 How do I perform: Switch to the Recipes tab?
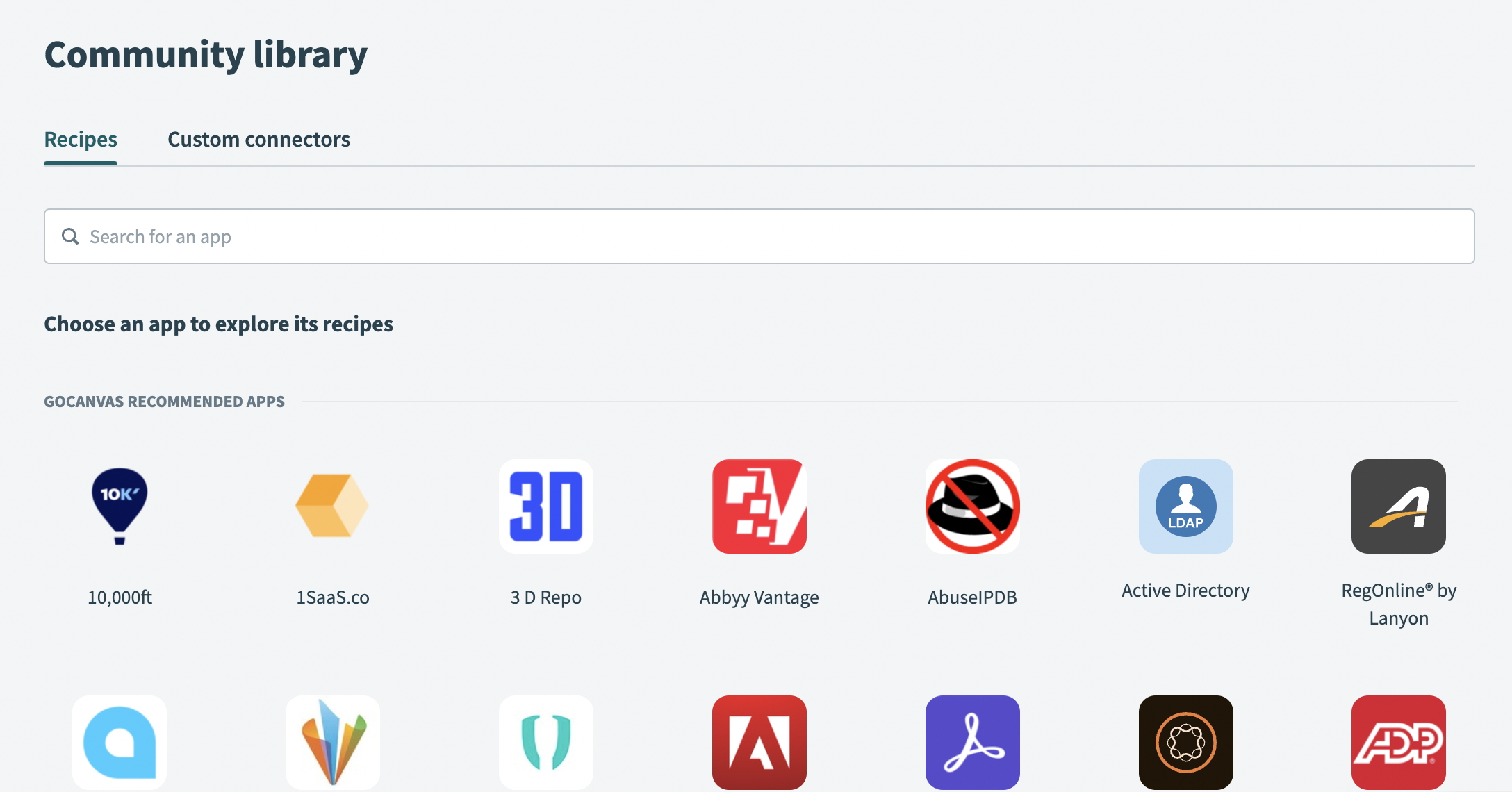81,140
